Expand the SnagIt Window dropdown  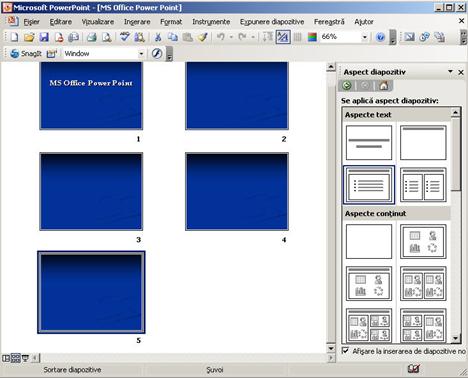point(141,54)
